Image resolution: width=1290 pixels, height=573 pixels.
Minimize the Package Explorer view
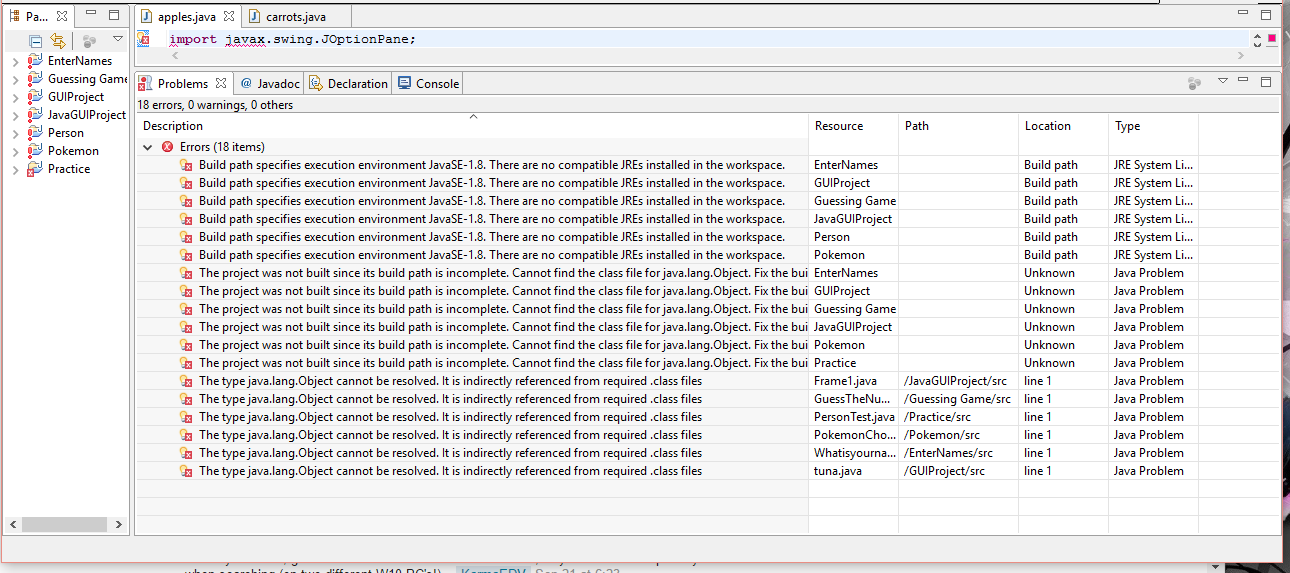[x=91, y=14]
